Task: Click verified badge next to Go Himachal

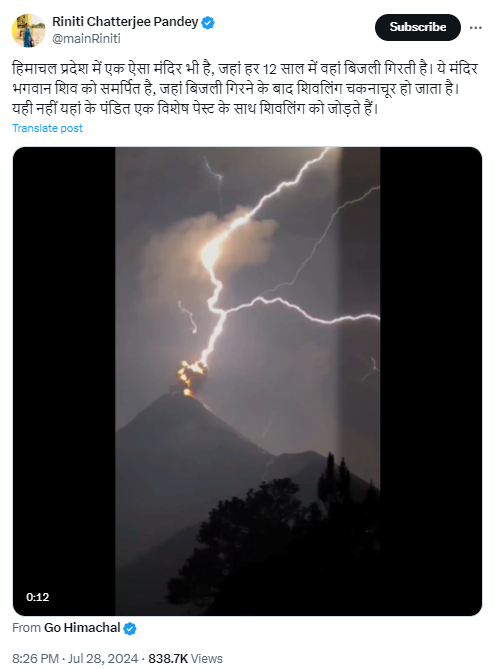Action: 130,628
